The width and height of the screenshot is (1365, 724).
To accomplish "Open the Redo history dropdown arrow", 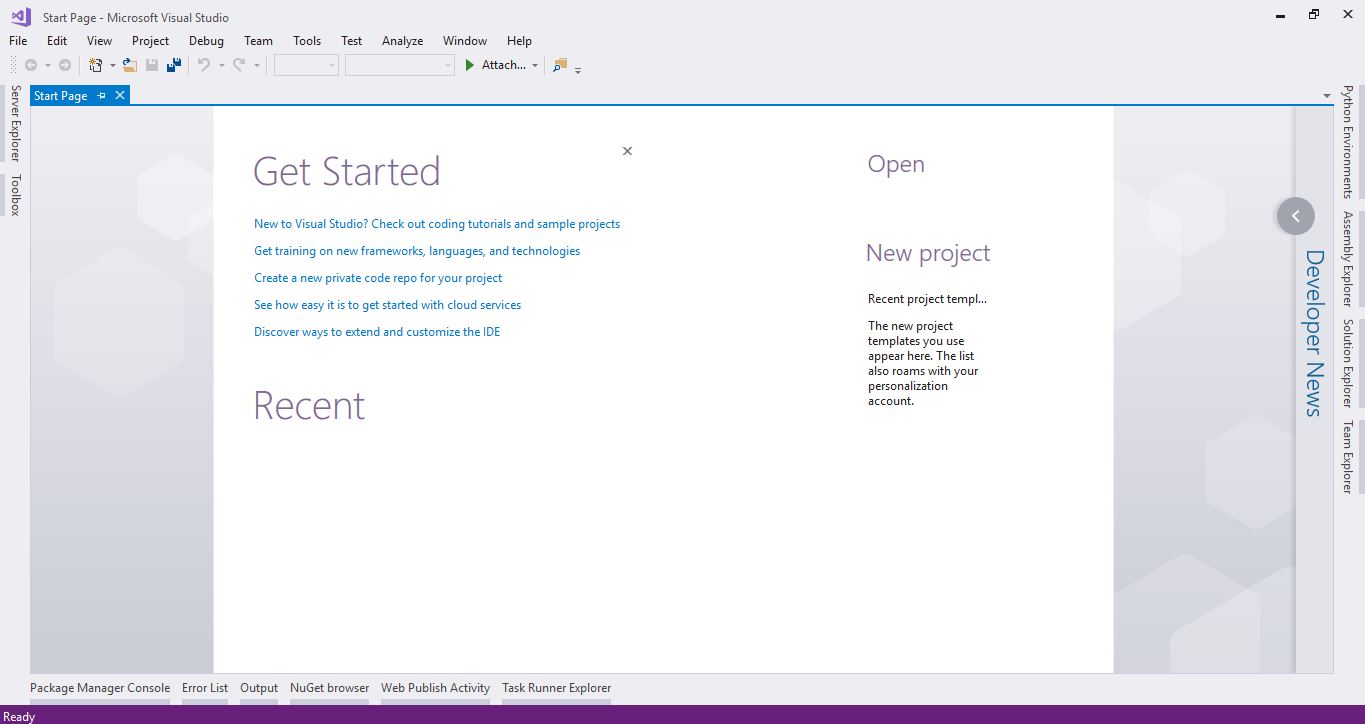I will click(x=256, y=66).
